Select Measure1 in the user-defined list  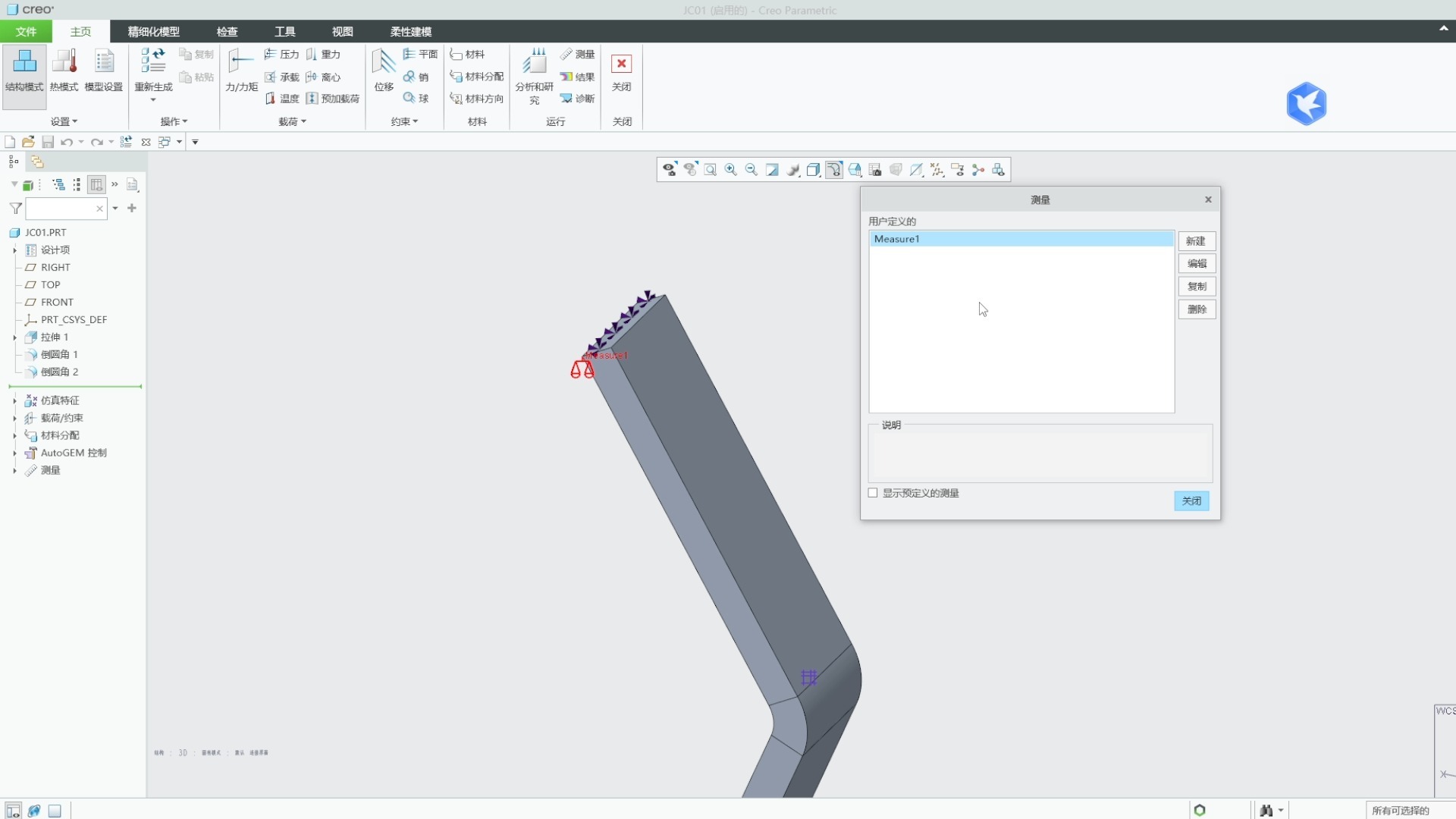[x=1021, y=239]
